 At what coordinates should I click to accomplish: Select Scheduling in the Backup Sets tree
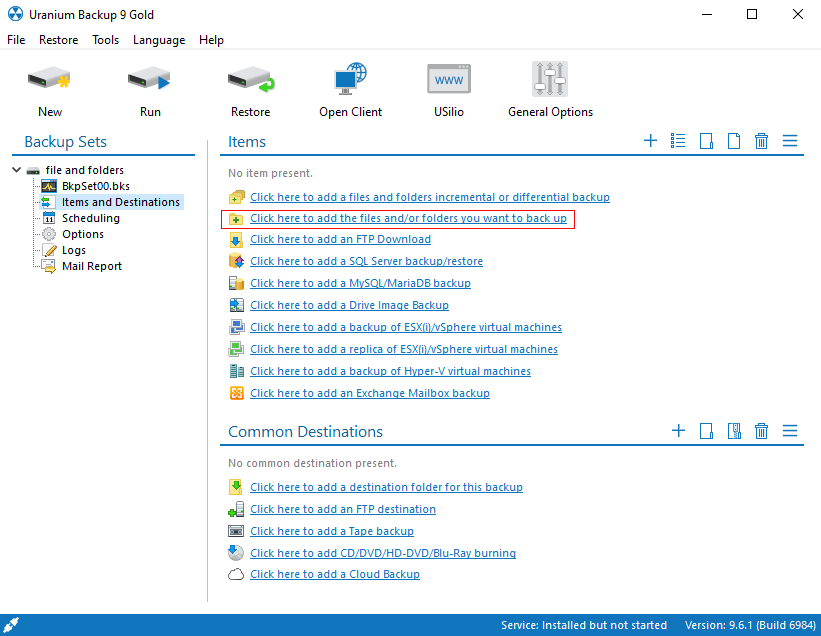pyautogui.click(x=90, y=218)
